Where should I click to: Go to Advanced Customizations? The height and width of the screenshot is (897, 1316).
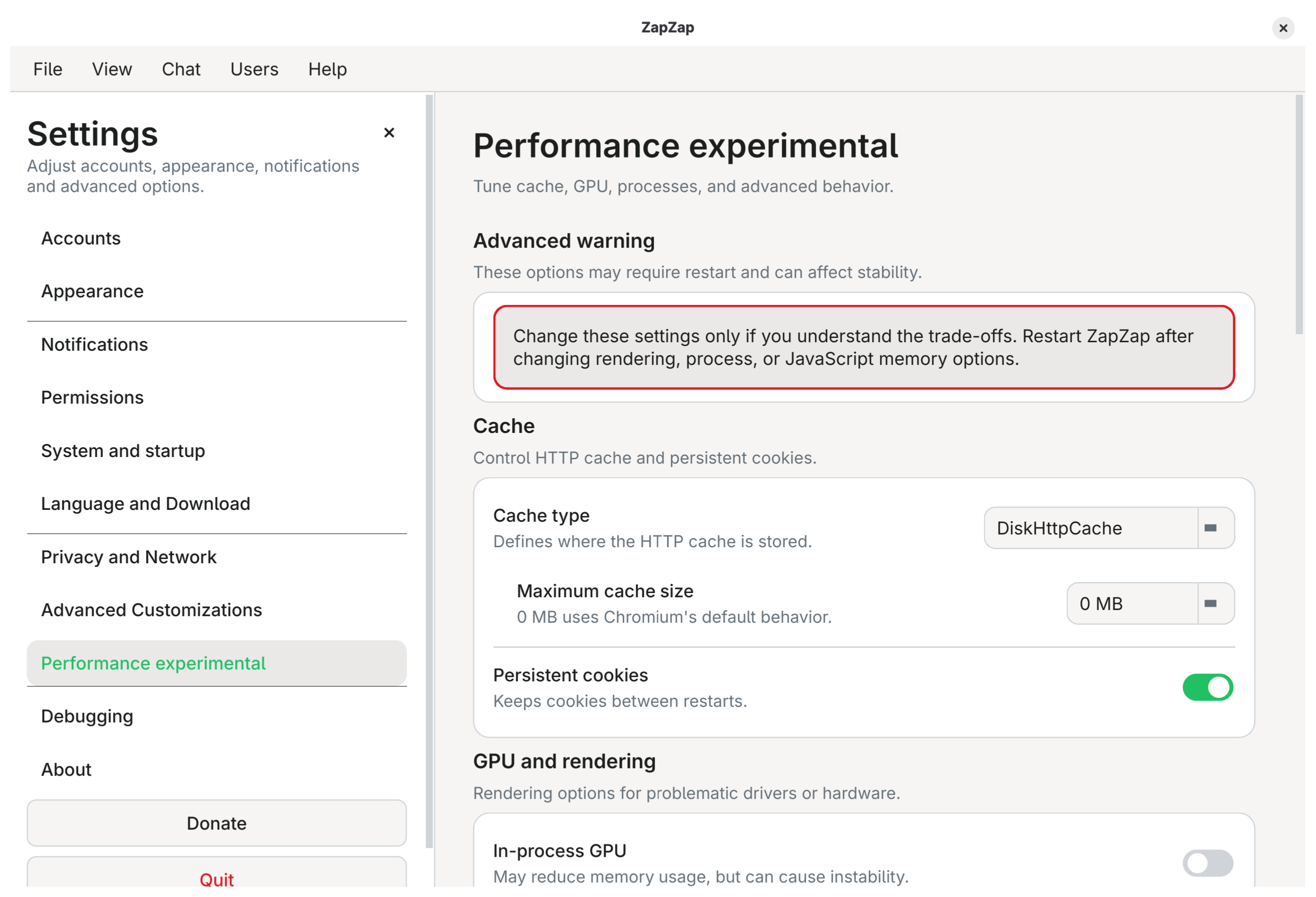click(x=217, y=610)
